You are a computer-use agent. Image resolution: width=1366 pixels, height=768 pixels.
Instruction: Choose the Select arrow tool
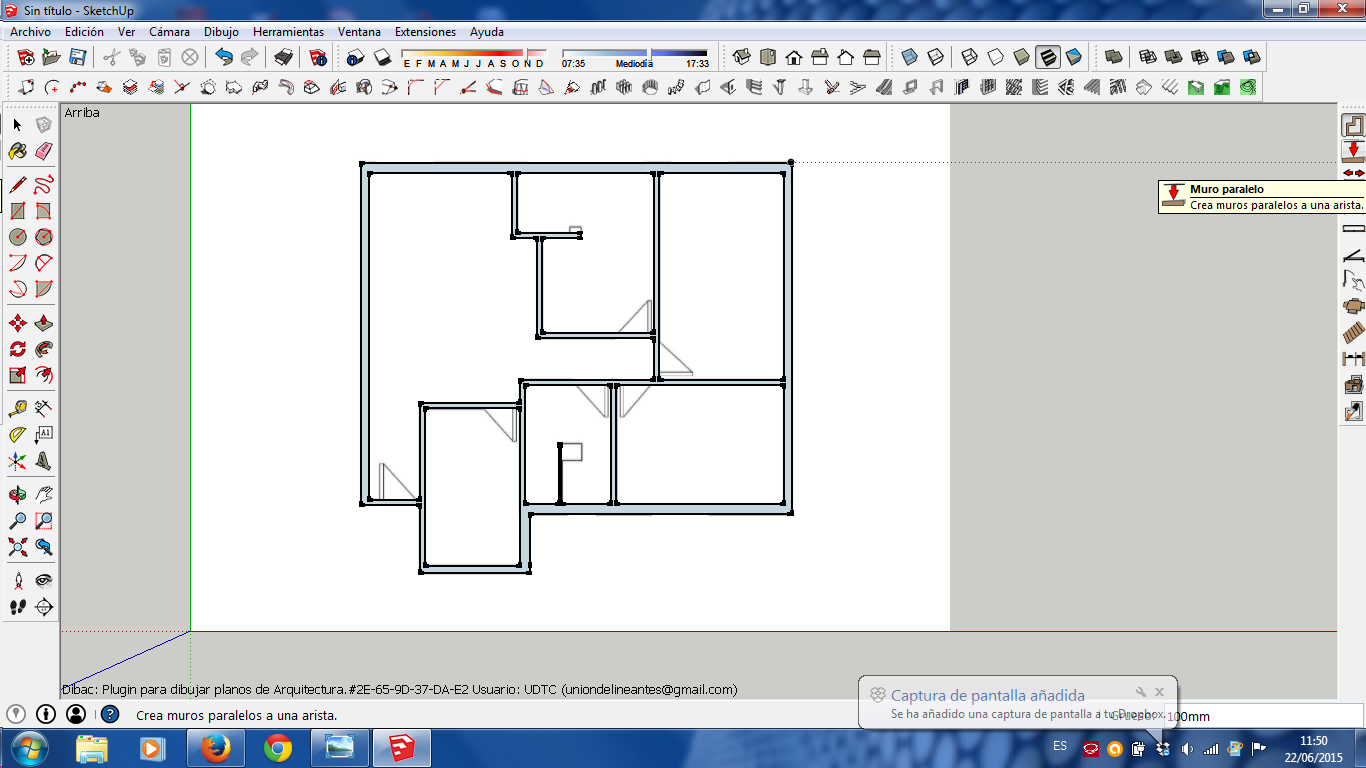pyautogui.click(x=17, y=125)
